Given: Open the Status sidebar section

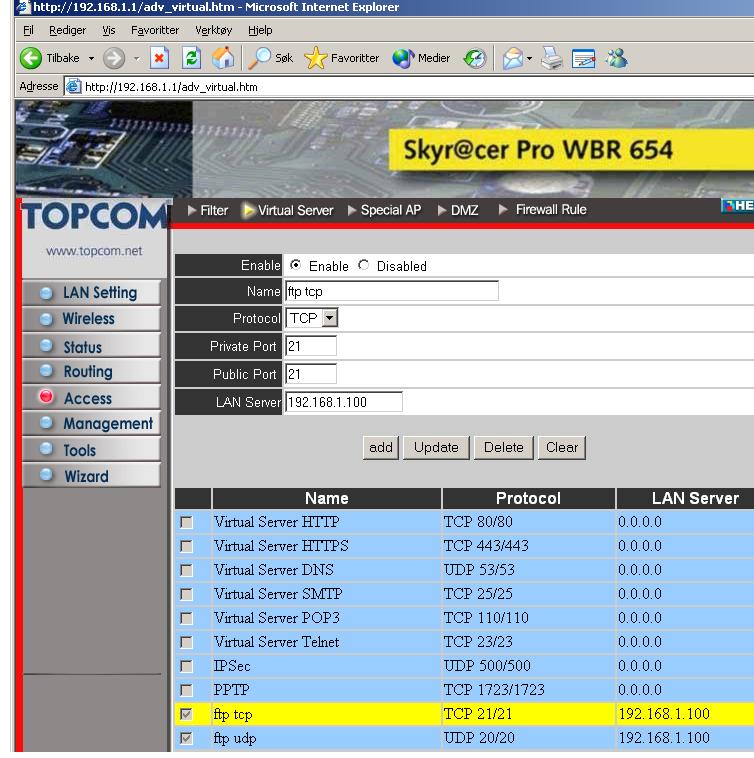Looking at the screenshot, I should [91, 346].
